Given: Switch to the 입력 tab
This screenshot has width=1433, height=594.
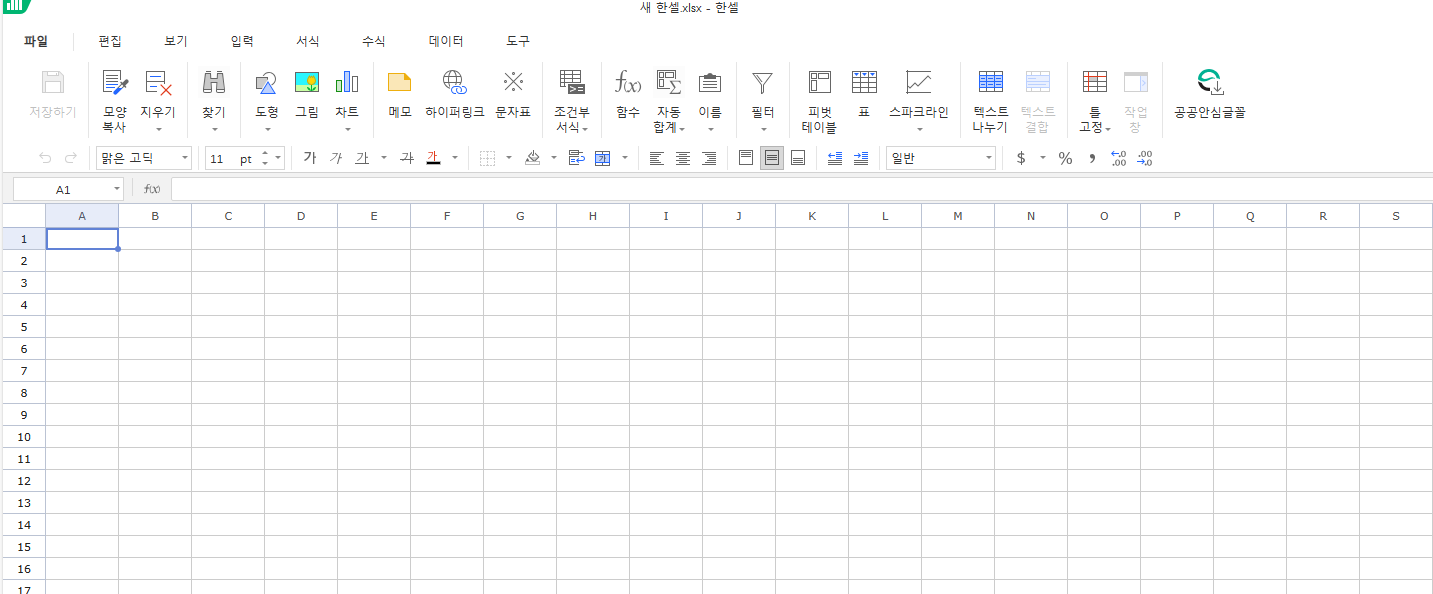Looking at the screenshot, I should click(x=242, y=41).
